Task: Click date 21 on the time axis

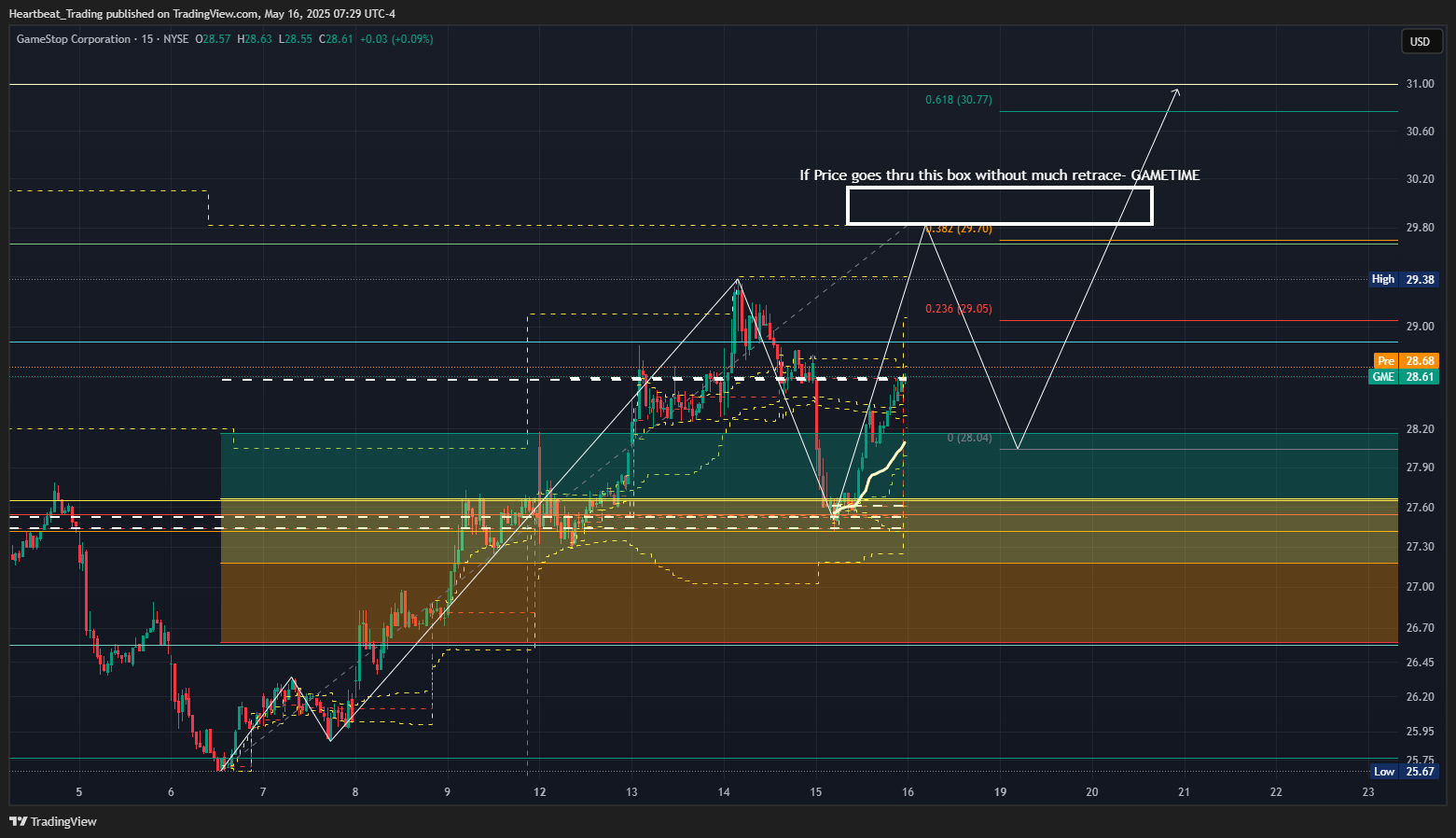Action: point(1185,792)
